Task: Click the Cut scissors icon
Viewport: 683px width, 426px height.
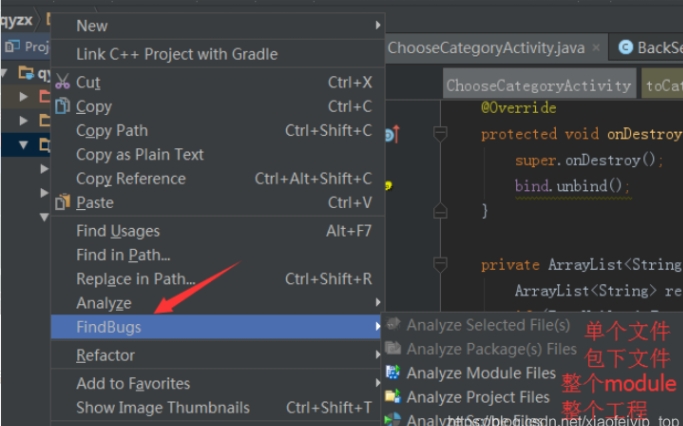Action: 62,83
